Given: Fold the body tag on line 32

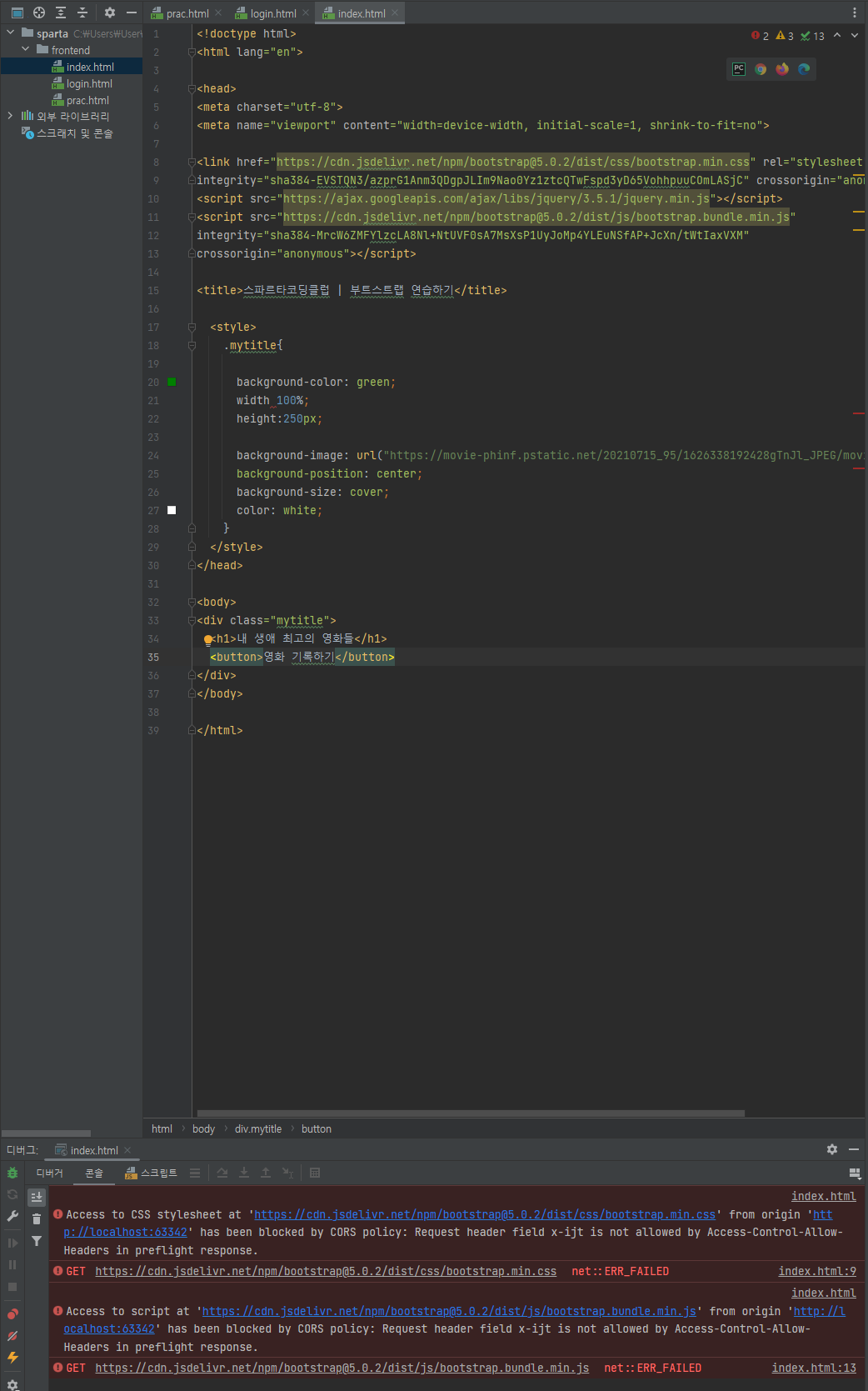Looking at the screenshot, I should point(192,602).
